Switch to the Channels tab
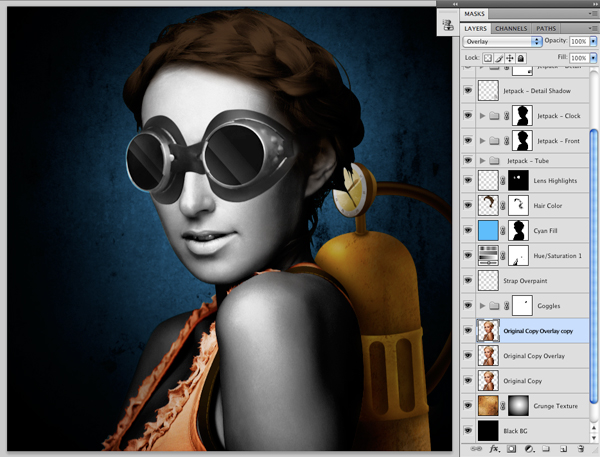Viewport: 600px width, 457px height. (511, 28)
